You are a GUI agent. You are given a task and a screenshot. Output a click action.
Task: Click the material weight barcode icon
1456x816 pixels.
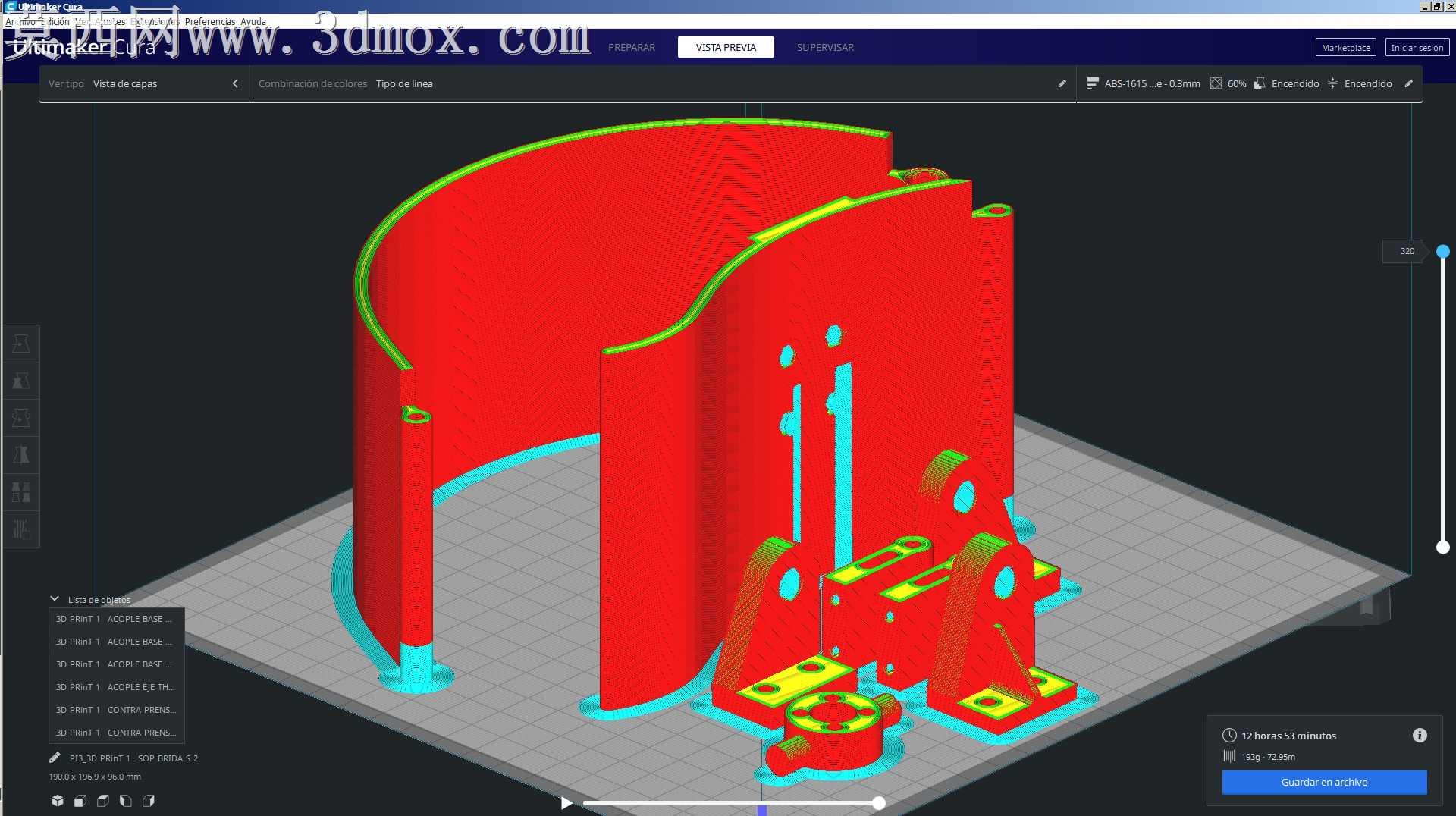tap(1229, 756)
